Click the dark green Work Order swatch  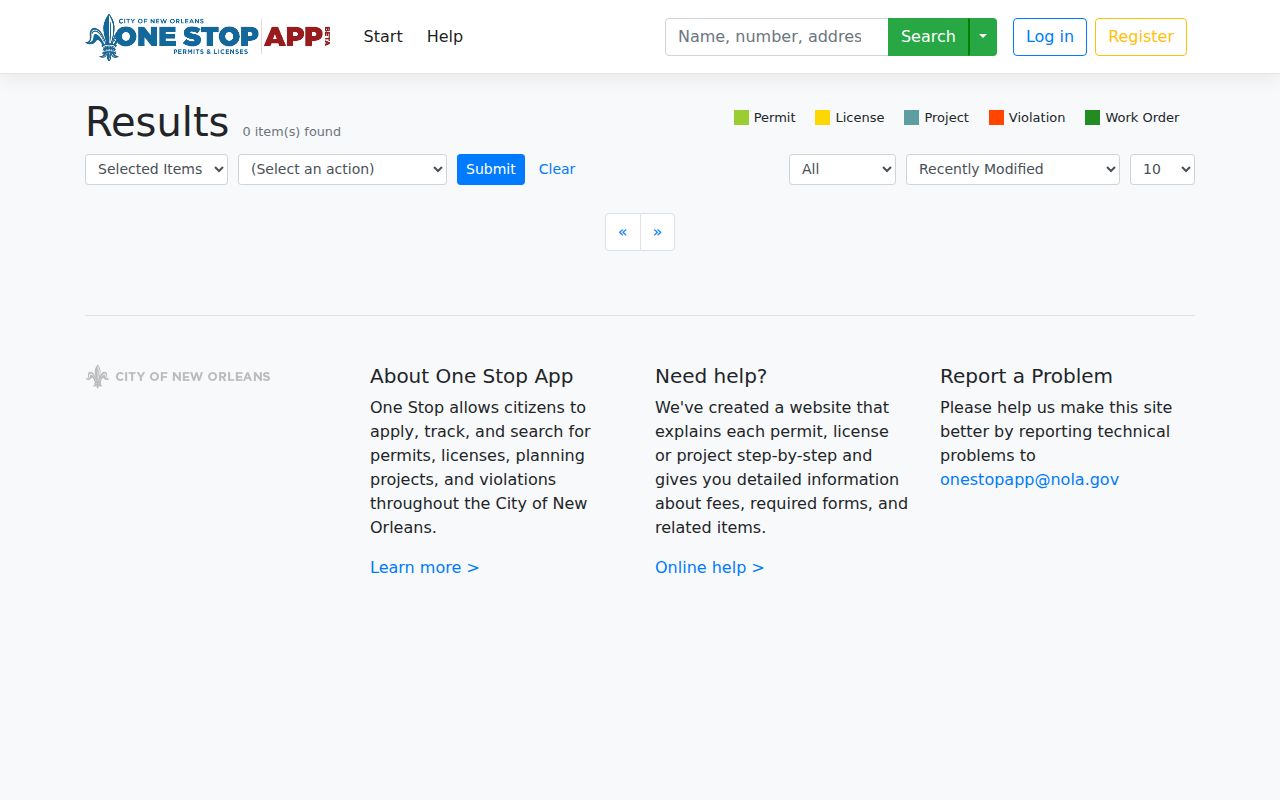[1093, 118]
